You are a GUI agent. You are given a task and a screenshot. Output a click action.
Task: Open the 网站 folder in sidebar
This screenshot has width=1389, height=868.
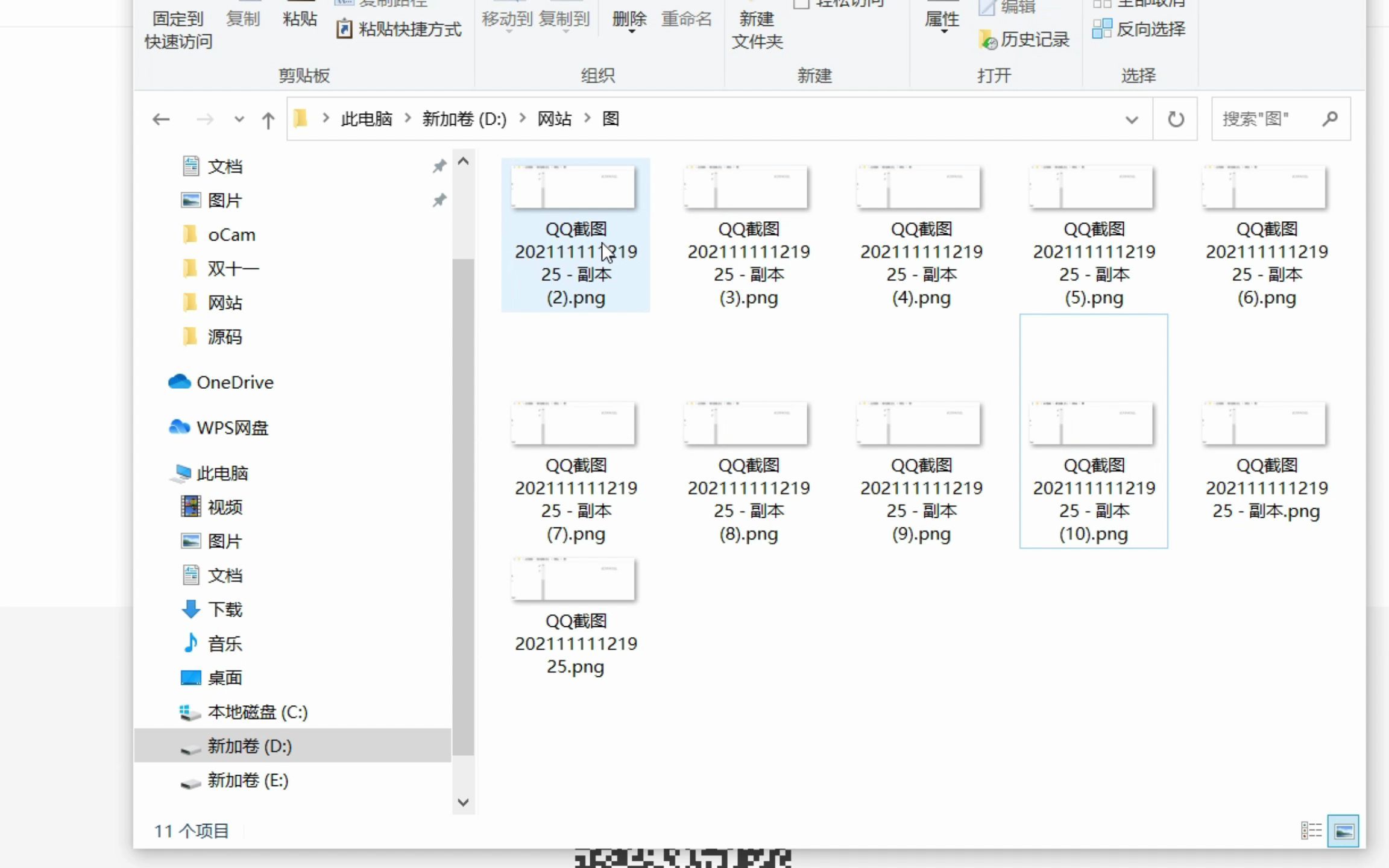click(224, 303)
